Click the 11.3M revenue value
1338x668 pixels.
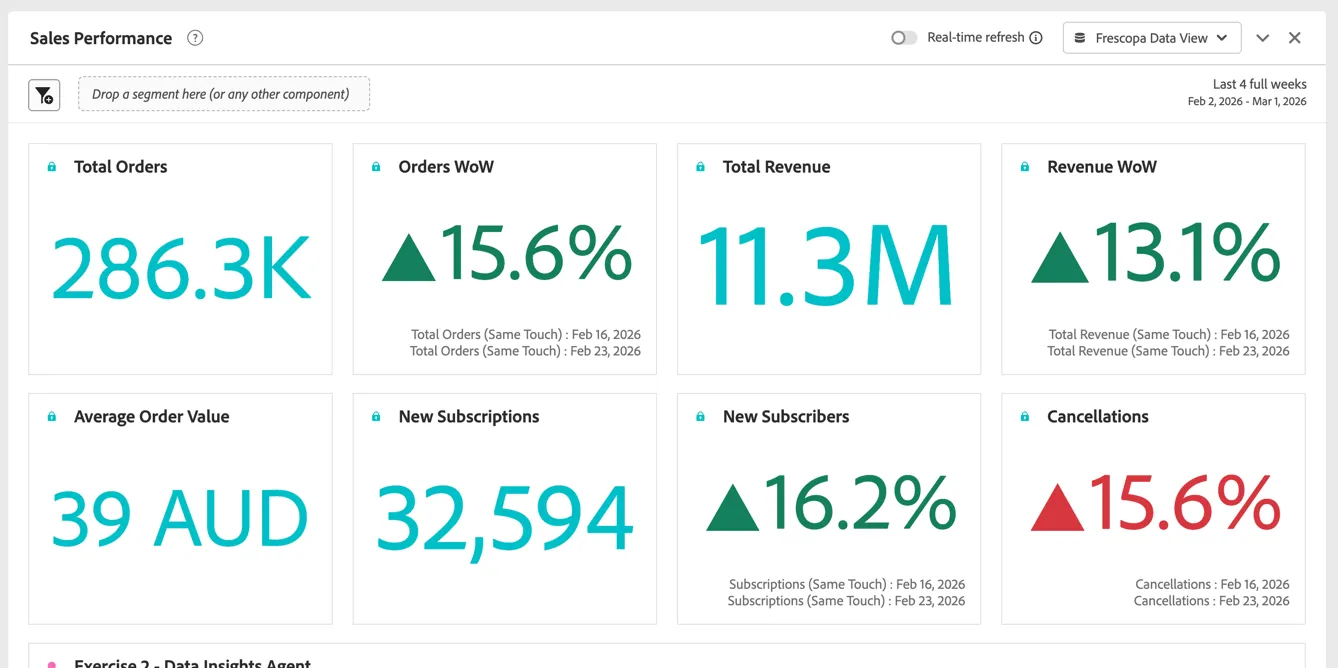coord(826,265)
